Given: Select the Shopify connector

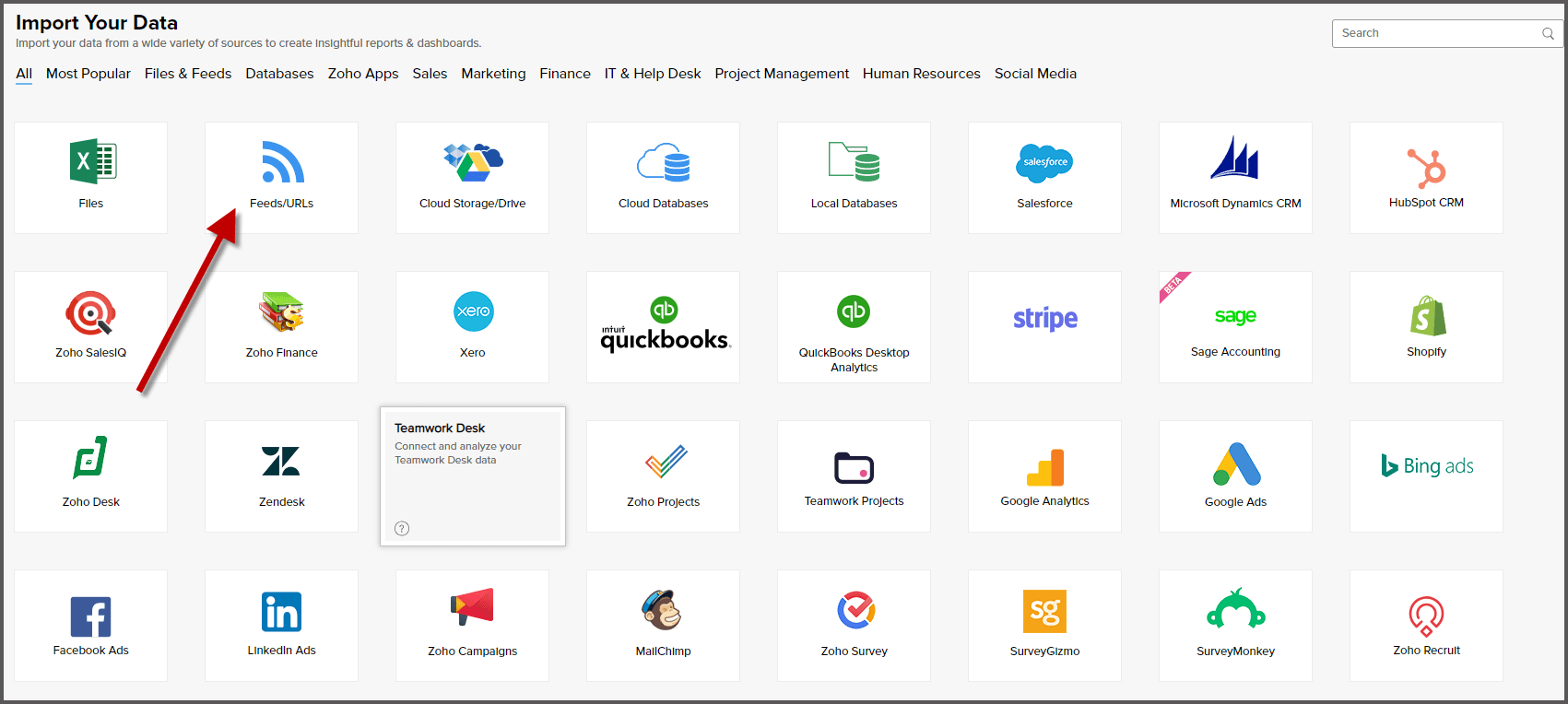Looking at the screenshot, I should [1426, 327].
